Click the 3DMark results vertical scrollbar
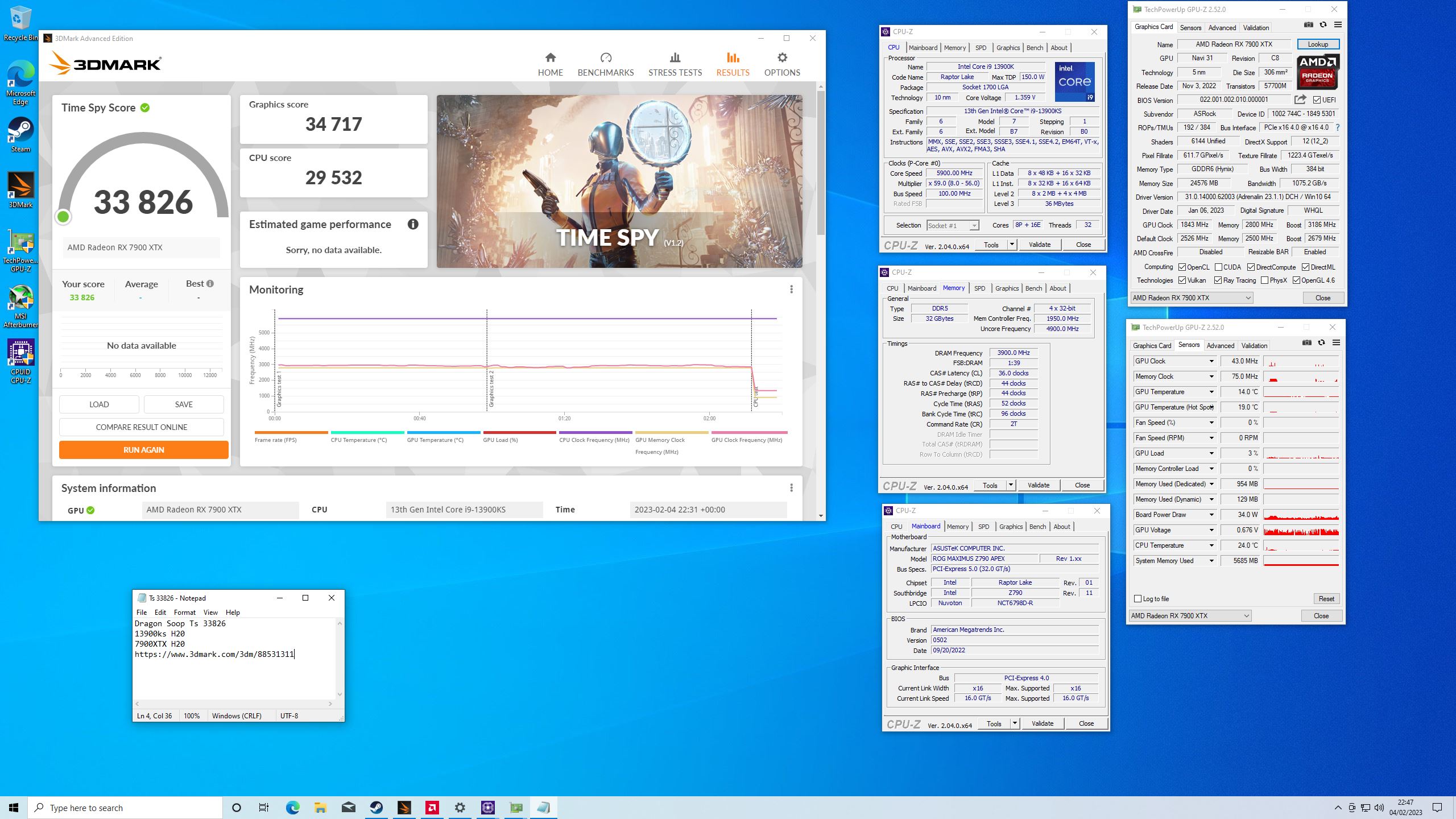This screenshot has width=1456, height=819. (x=820, y=163)
